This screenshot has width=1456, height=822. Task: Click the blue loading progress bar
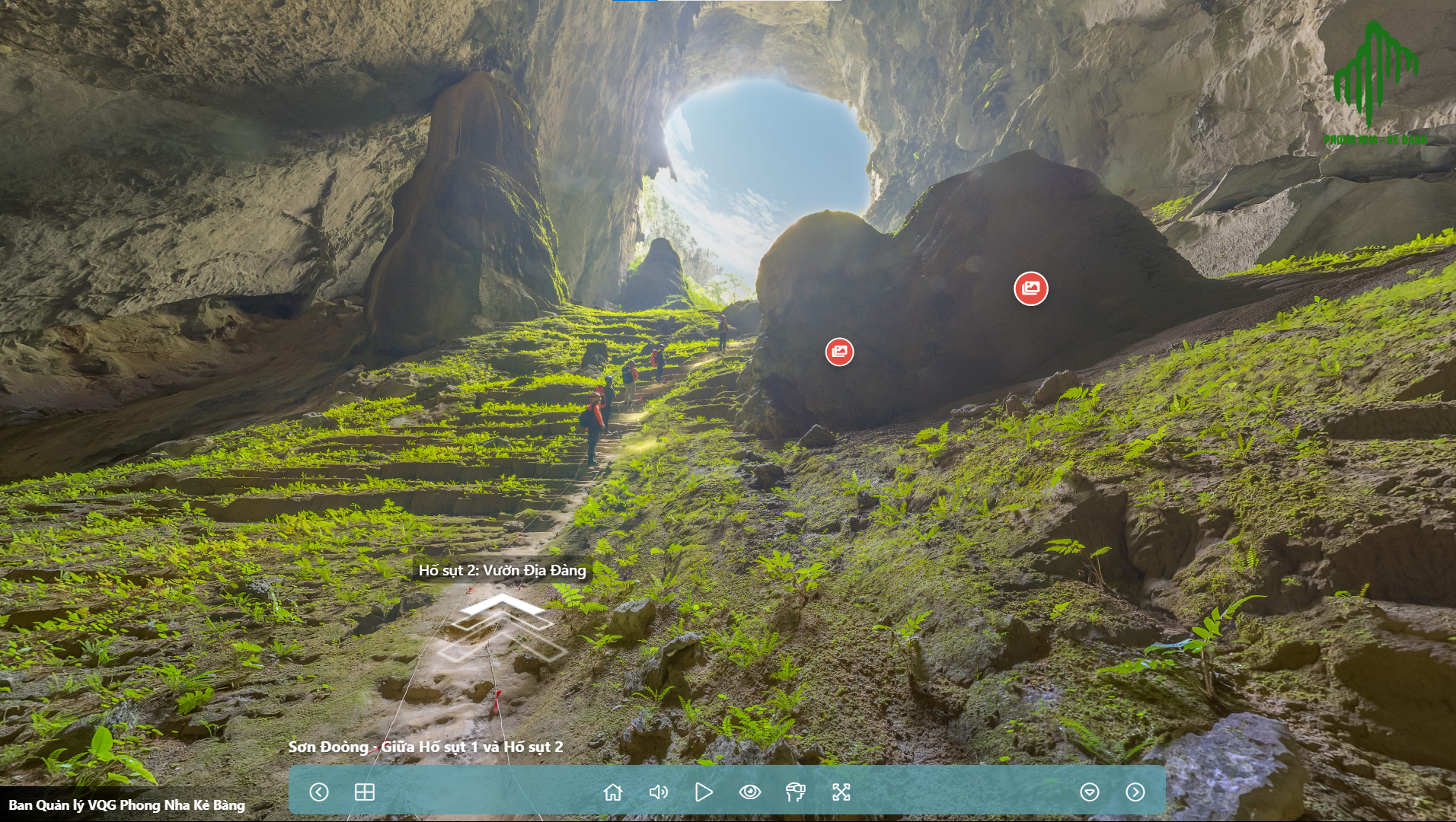[634, 1]
